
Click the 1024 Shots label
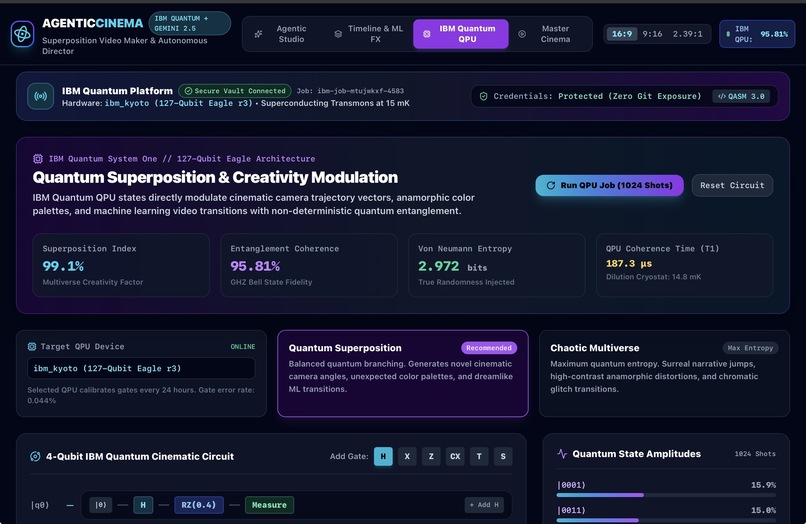(755, 454)
